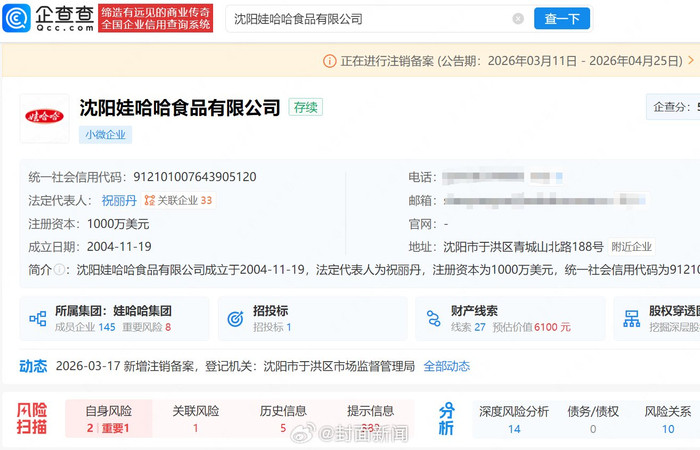Open the 股权穿透 card title
This screenshot has width=700, height=450.
coord(674,311)
